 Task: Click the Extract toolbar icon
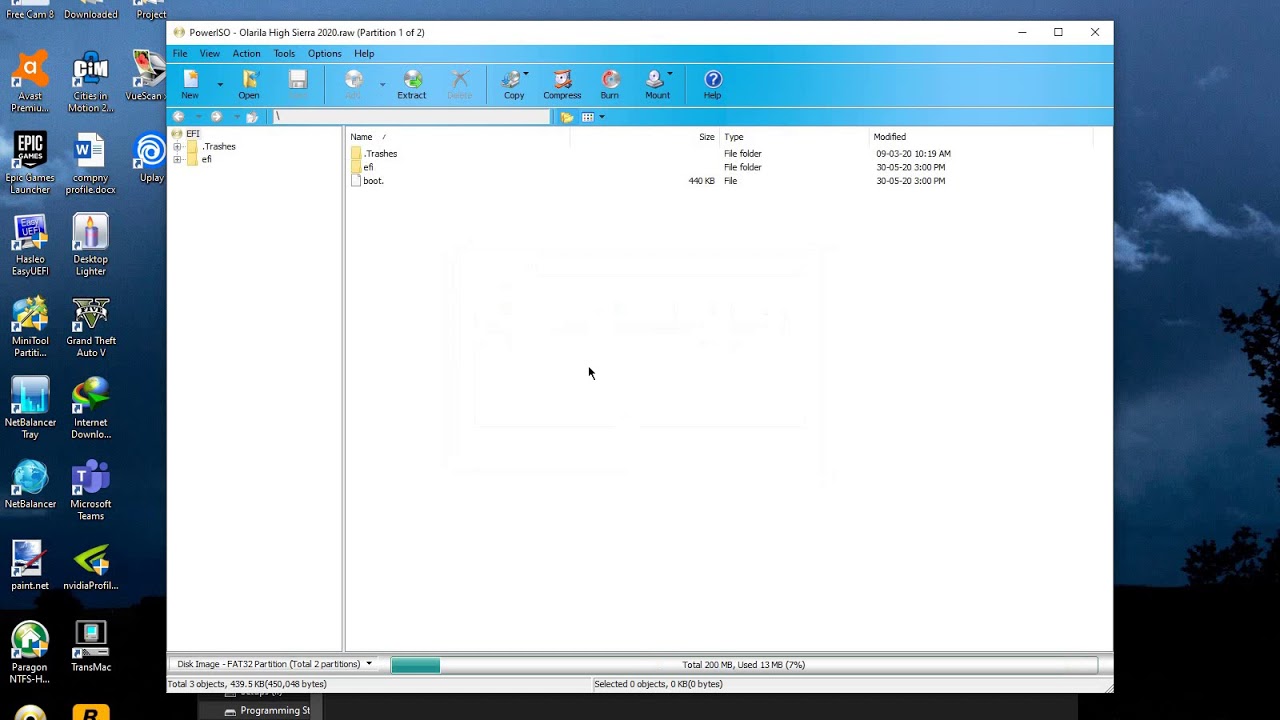click(411, 84)
